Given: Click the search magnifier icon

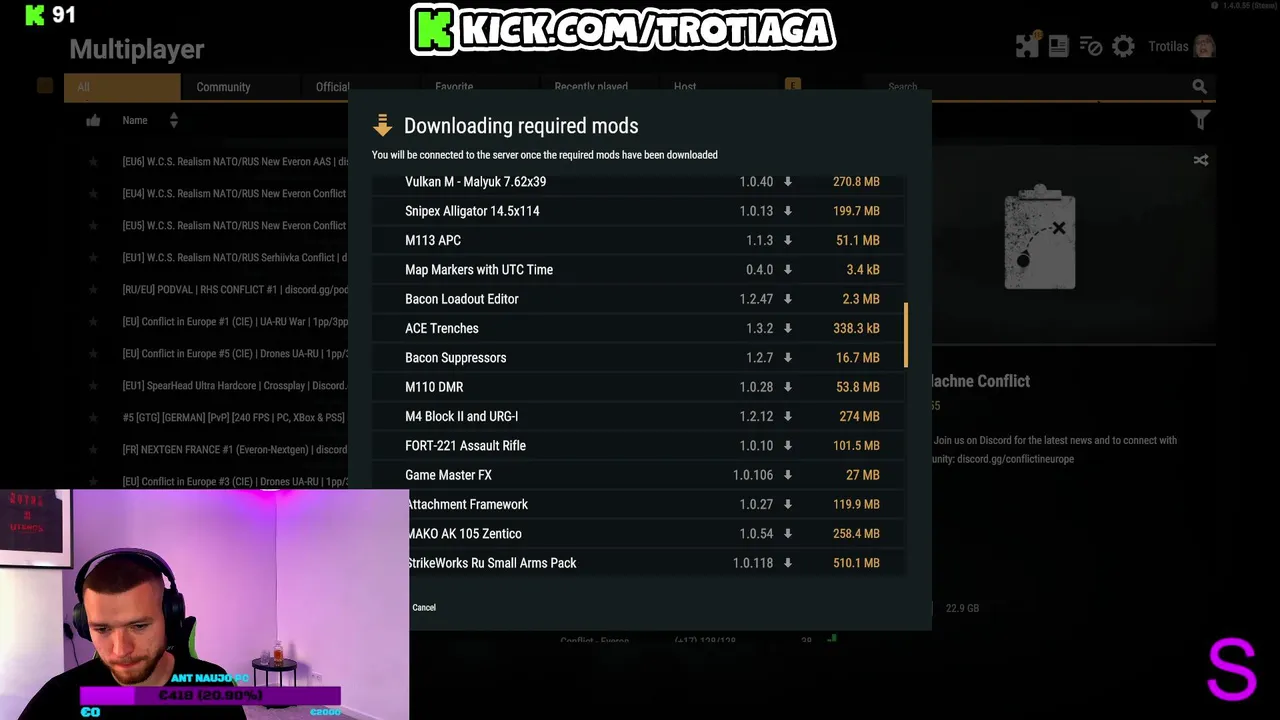Looking at the screenshot, I should click(1199, 87).
